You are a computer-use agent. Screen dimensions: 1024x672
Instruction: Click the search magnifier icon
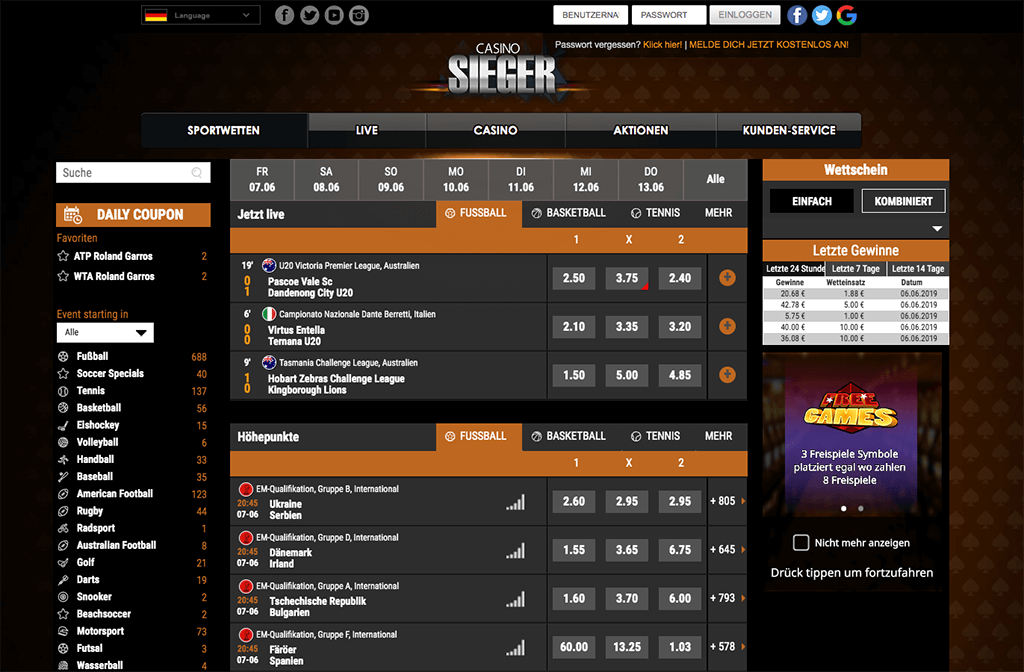197,172
